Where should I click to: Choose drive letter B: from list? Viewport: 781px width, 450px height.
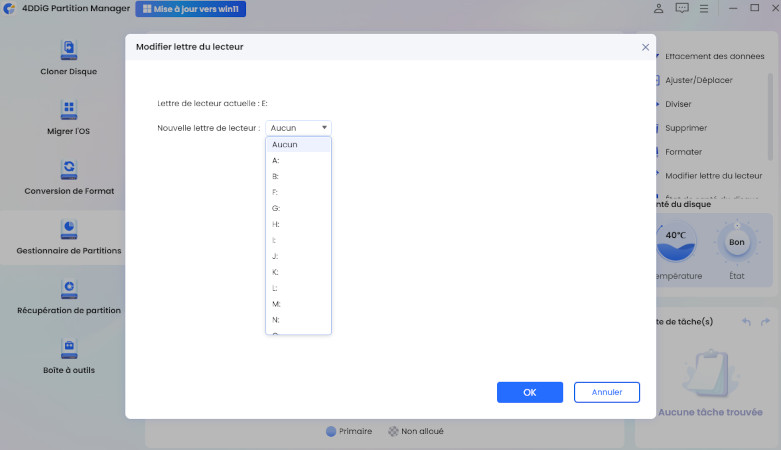[298, 176]
